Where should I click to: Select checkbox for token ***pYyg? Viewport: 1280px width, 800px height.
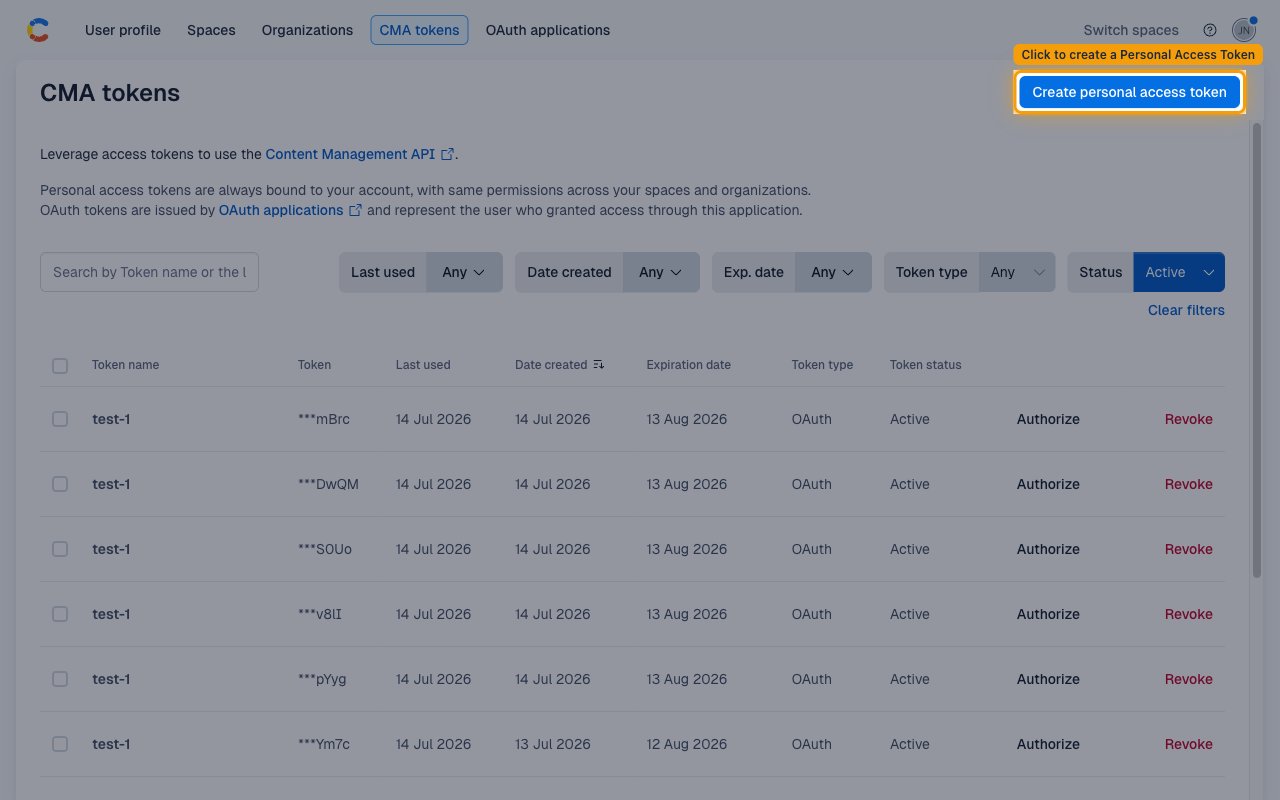[x=60, y=679]
